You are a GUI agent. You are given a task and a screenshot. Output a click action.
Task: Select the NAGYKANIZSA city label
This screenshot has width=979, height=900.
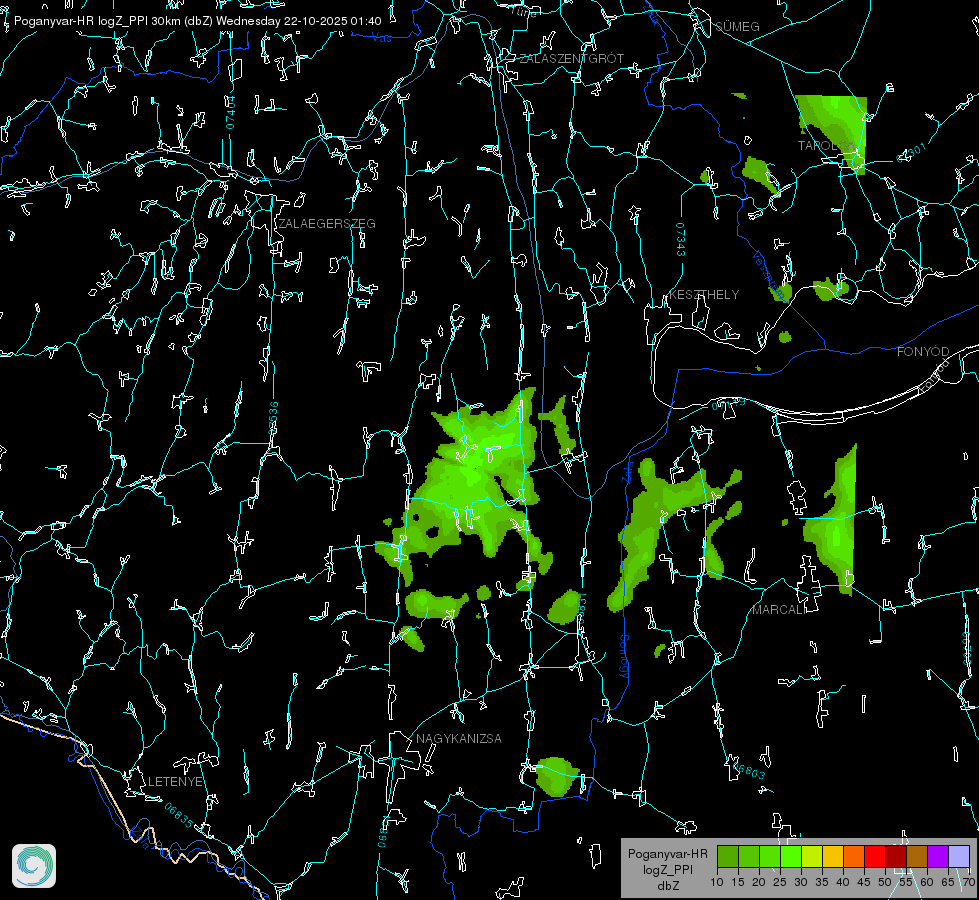(x=459, y=738)
